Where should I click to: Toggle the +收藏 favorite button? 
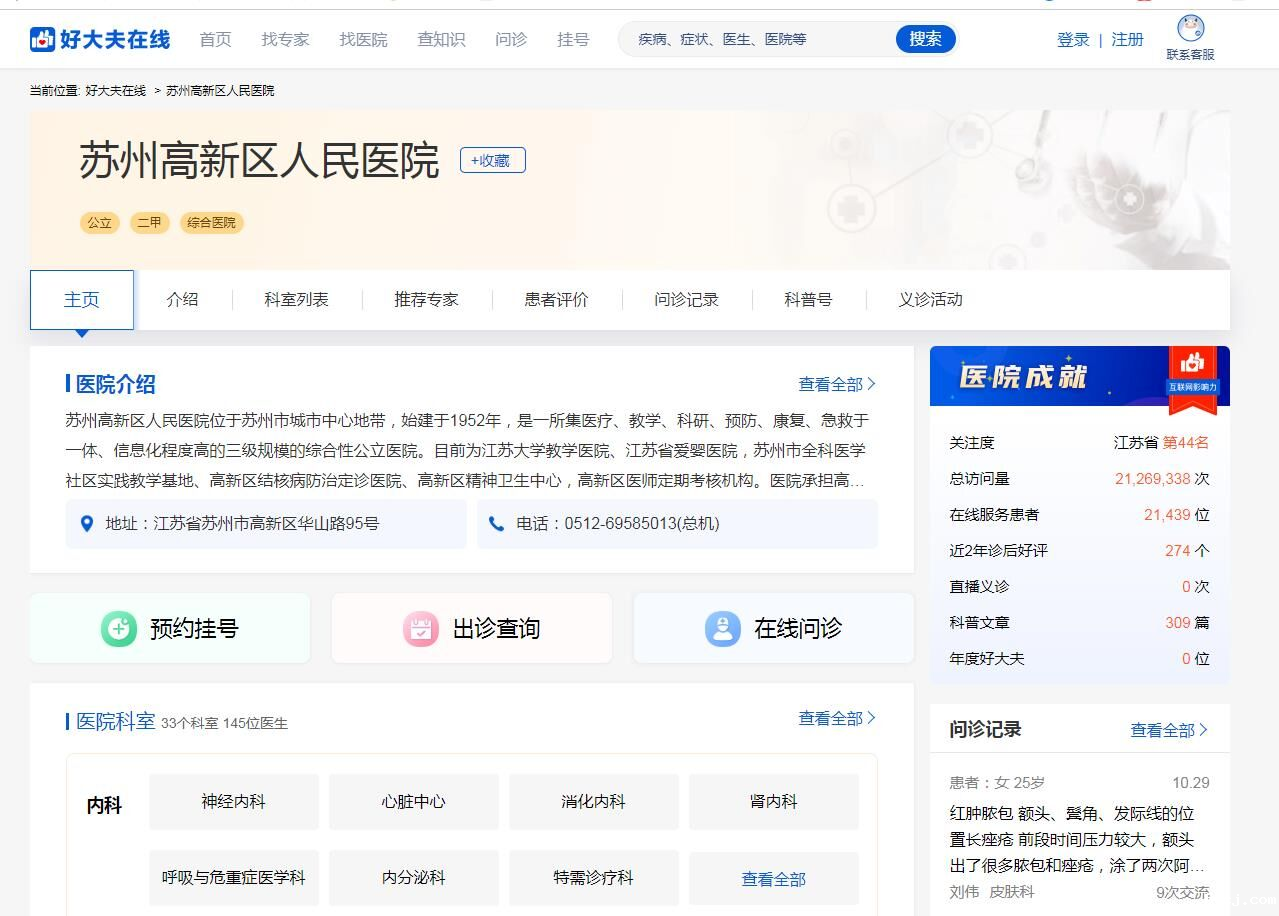492,160
